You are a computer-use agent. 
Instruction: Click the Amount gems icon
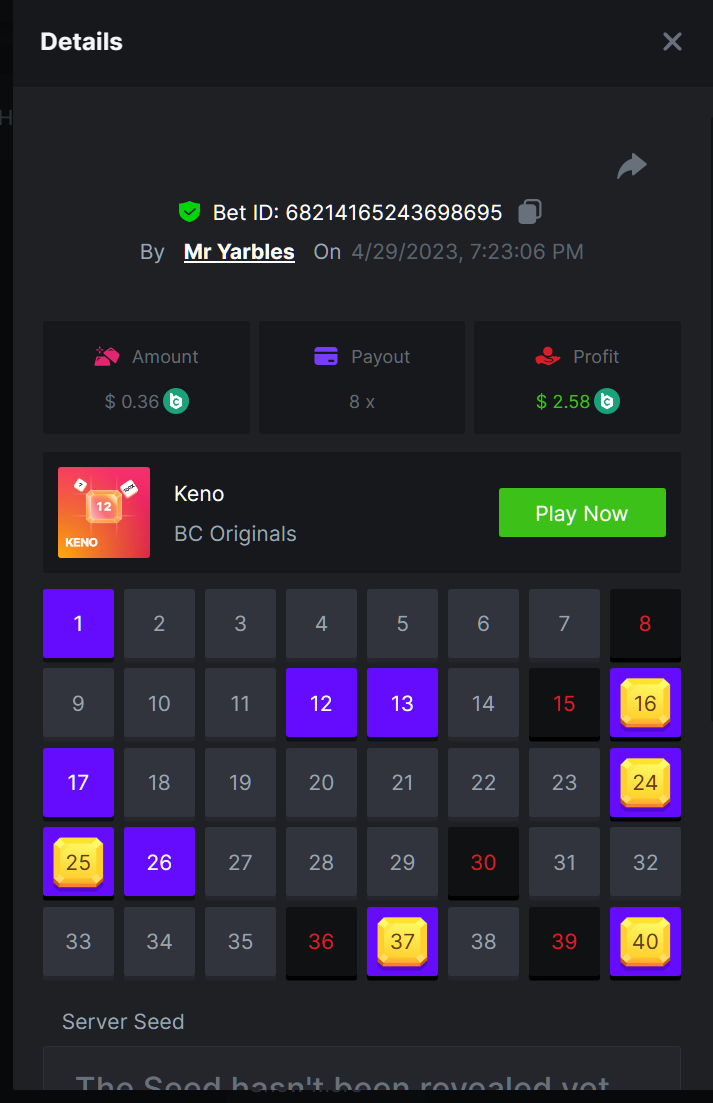click(x=107, y=357)
